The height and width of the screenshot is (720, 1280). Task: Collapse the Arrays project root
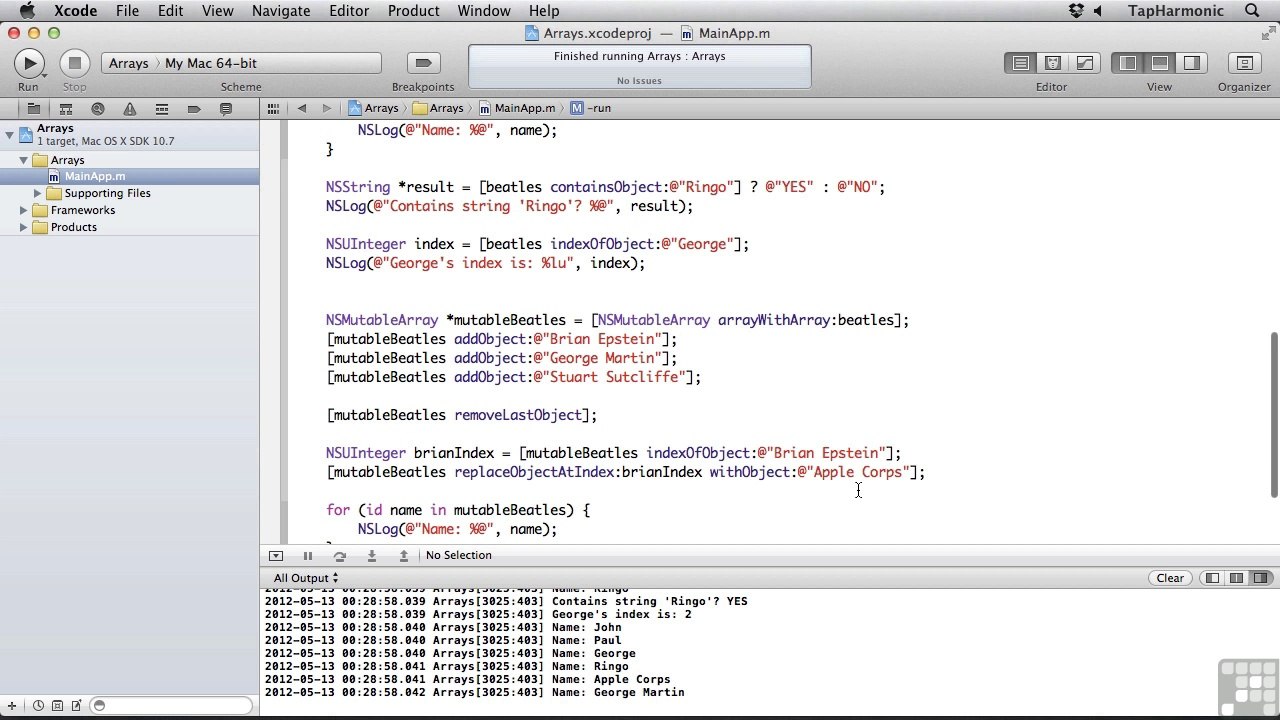click(x=9, y=134)
